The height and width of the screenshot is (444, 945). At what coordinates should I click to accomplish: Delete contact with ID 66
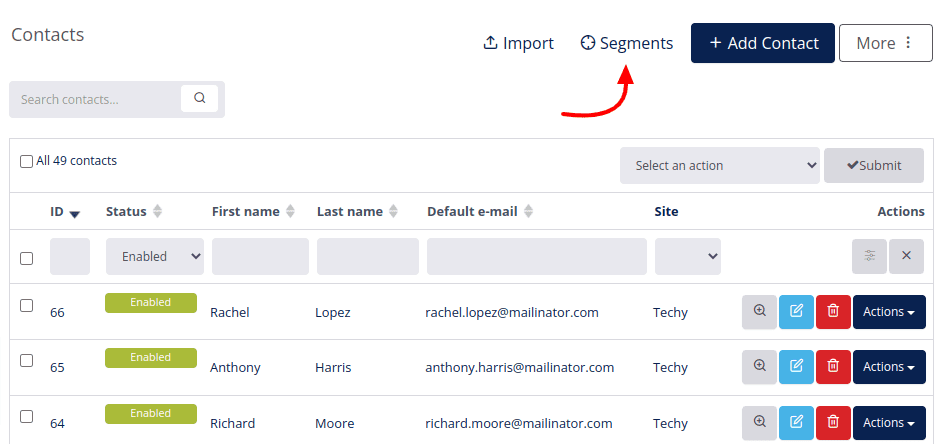tap(833, 311)
